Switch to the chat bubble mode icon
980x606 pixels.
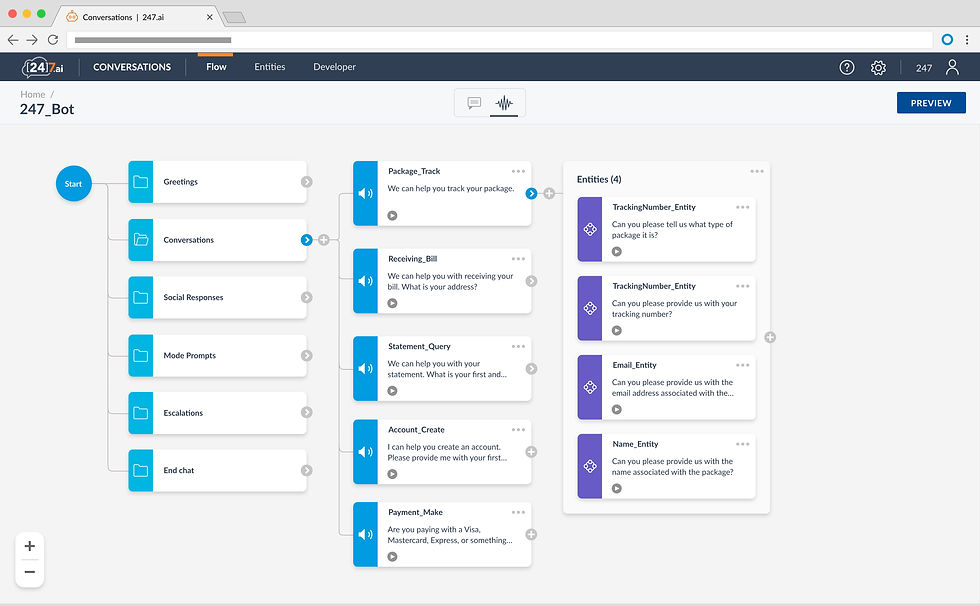coord(474,103)
